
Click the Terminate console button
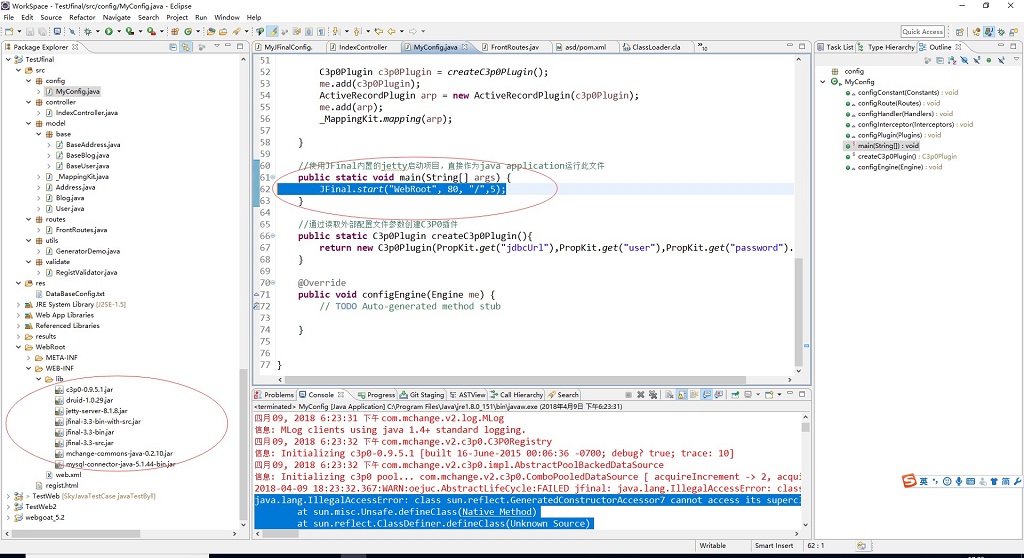click(628, 395)
